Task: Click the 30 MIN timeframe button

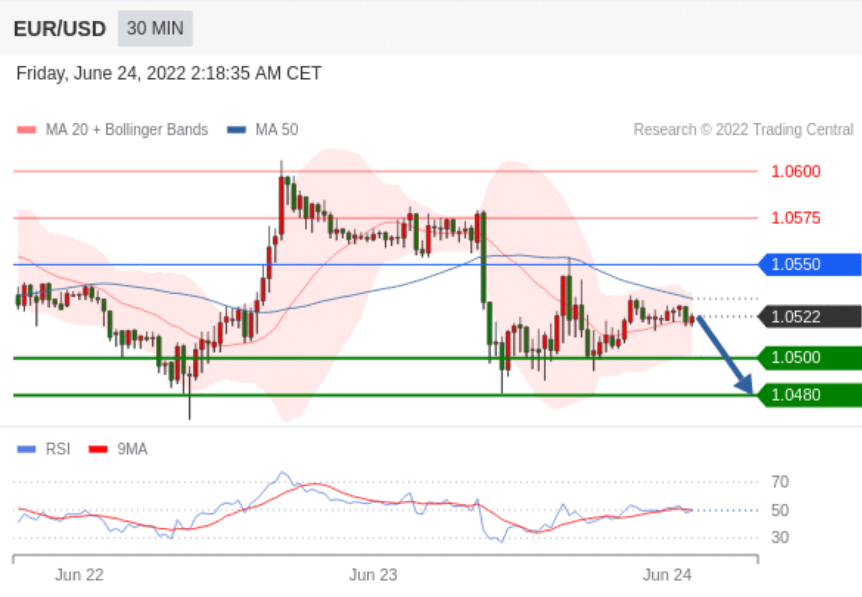Action: [x=155, y=28]
